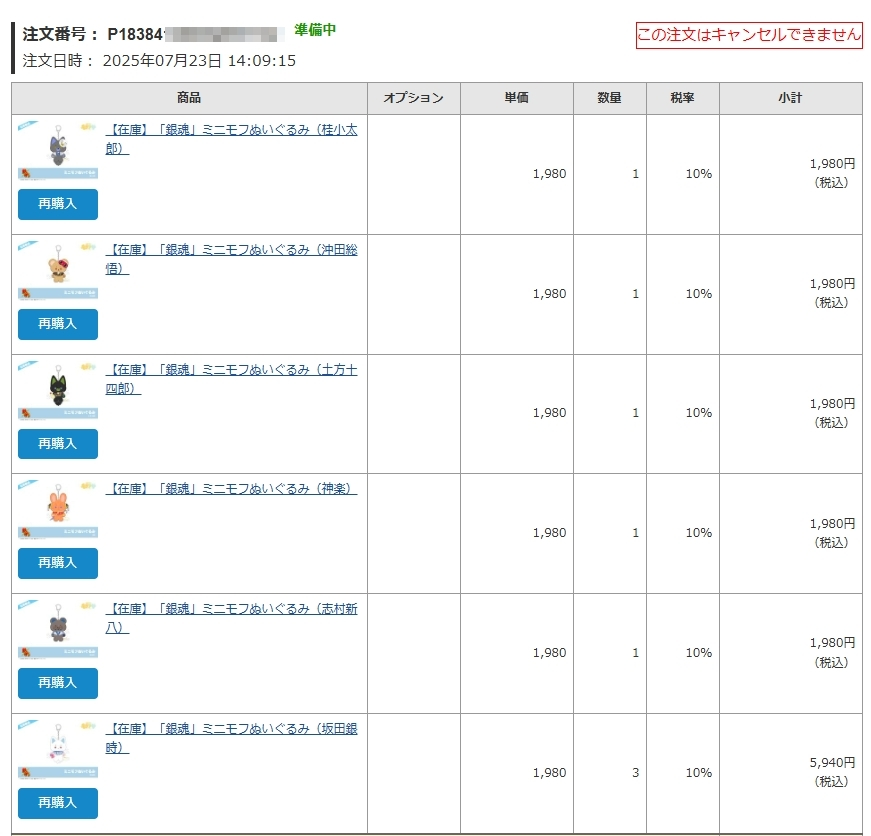Click the 準備中 order status text

coord(315,30)
